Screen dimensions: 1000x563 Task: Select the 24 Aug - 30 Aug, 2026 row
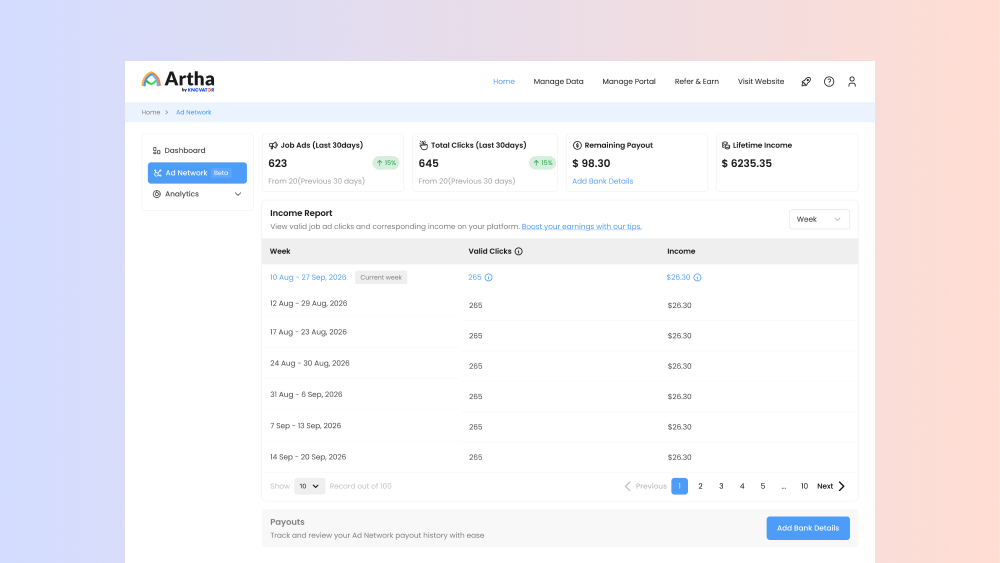tap(560, 364)
